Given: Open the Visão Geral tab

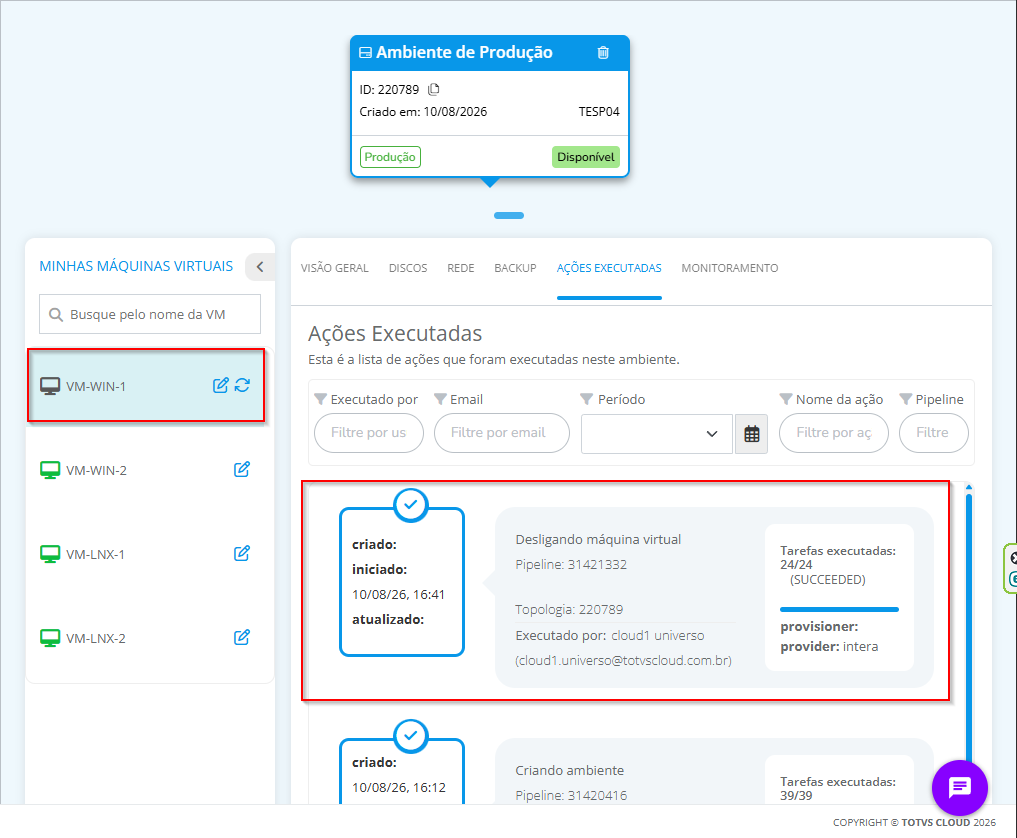Looking at the screenshot, I should [x=335, y=268].
